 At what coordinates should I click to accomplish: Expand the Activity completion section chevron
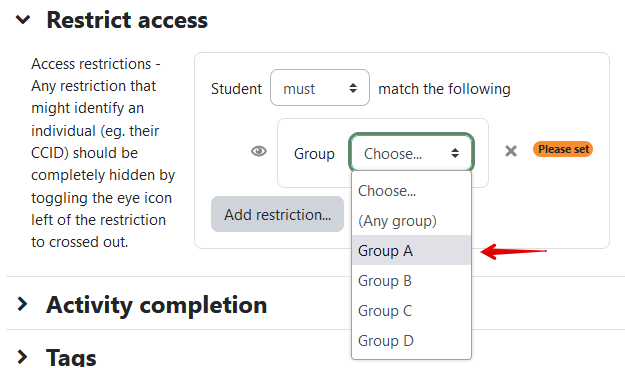click(x=23, y=304)
